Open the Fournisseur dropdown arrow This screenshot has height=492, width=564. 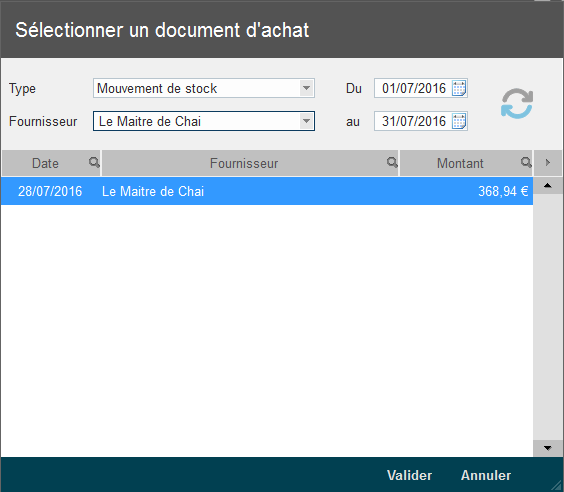click(x=306, y=121)
